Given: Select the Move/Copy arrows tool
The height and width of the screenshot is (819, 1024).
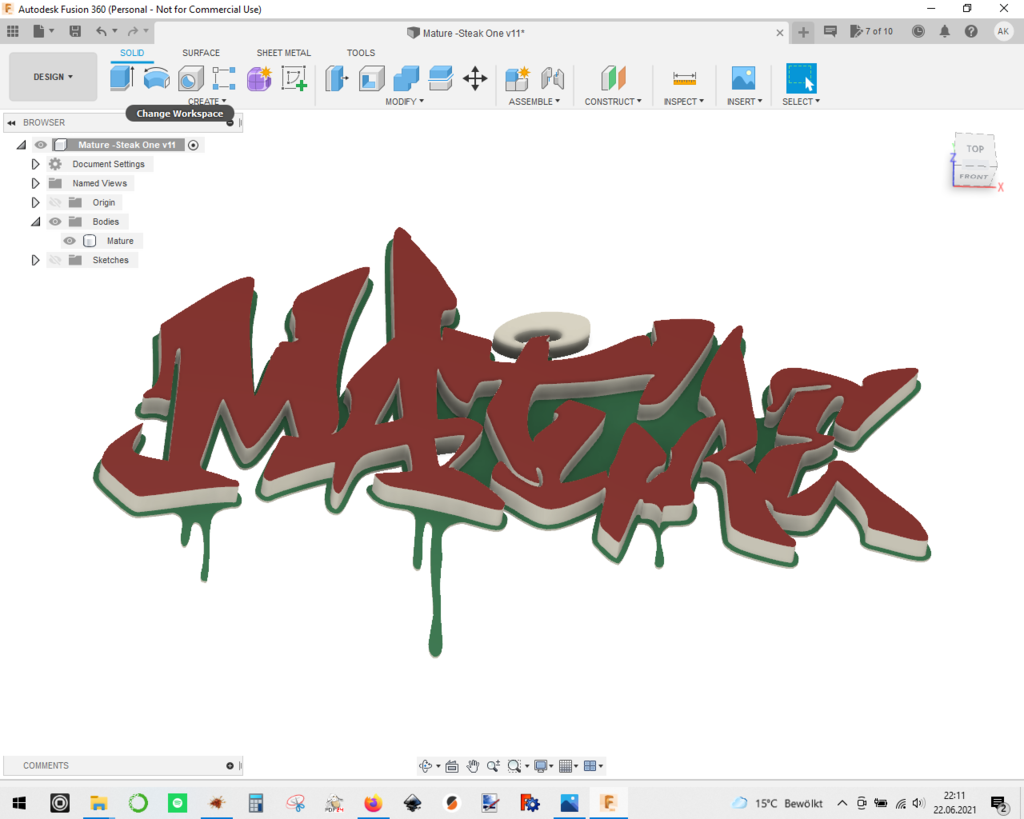Looking at the screenshot, I should pyautogui.click(x=475, y=78).
